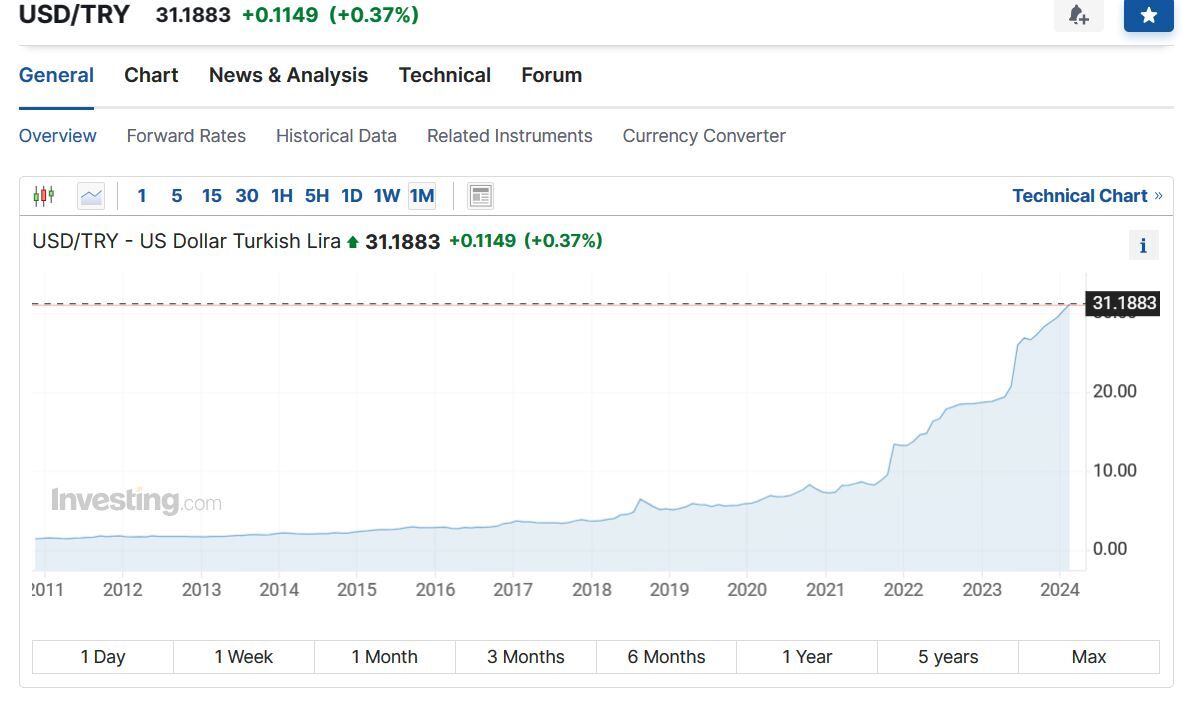Set chart interval to 5 minutes
Viewport: 1183px width, 716px height.
pos(177,196)
